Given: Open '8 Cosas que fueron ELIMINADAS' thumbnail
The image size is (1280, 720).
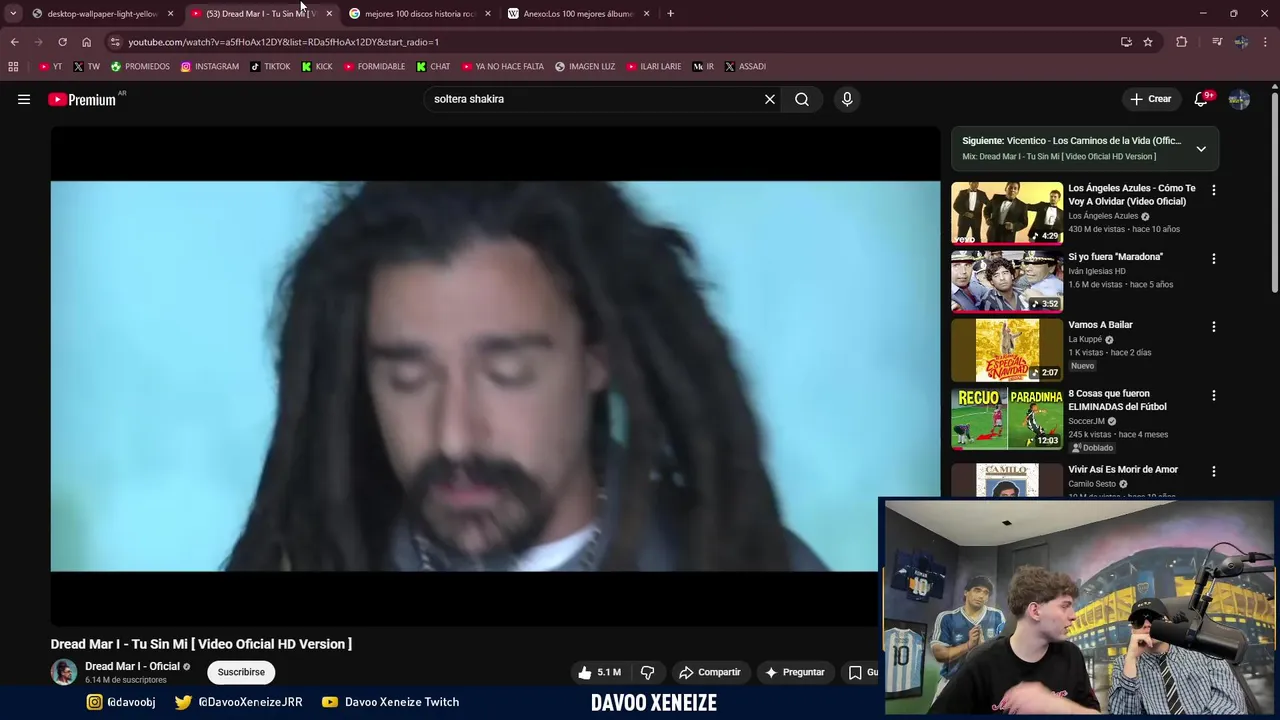Looking at the screenshot, I should (x=1007, y=418).
